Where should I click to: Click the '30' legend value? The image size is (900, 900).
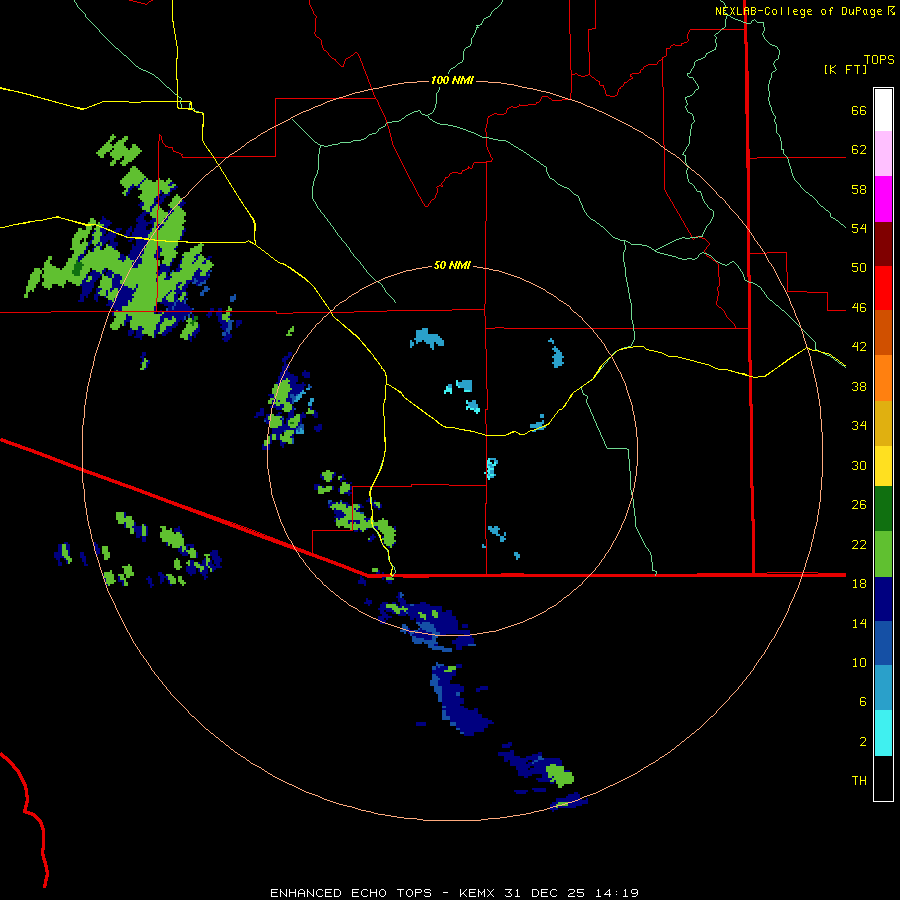click(x=859, y=465)
